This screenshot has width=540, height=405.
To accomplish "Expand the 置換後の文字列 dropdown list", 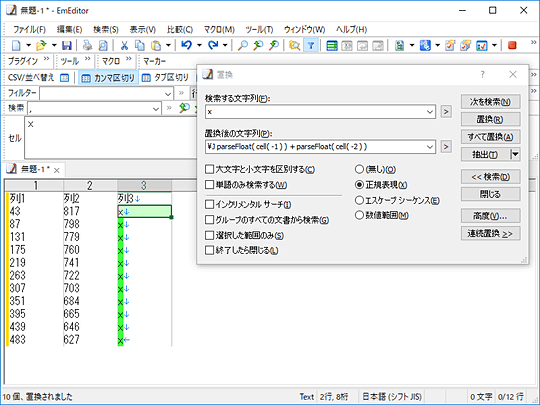I will [x=430, y=147].
